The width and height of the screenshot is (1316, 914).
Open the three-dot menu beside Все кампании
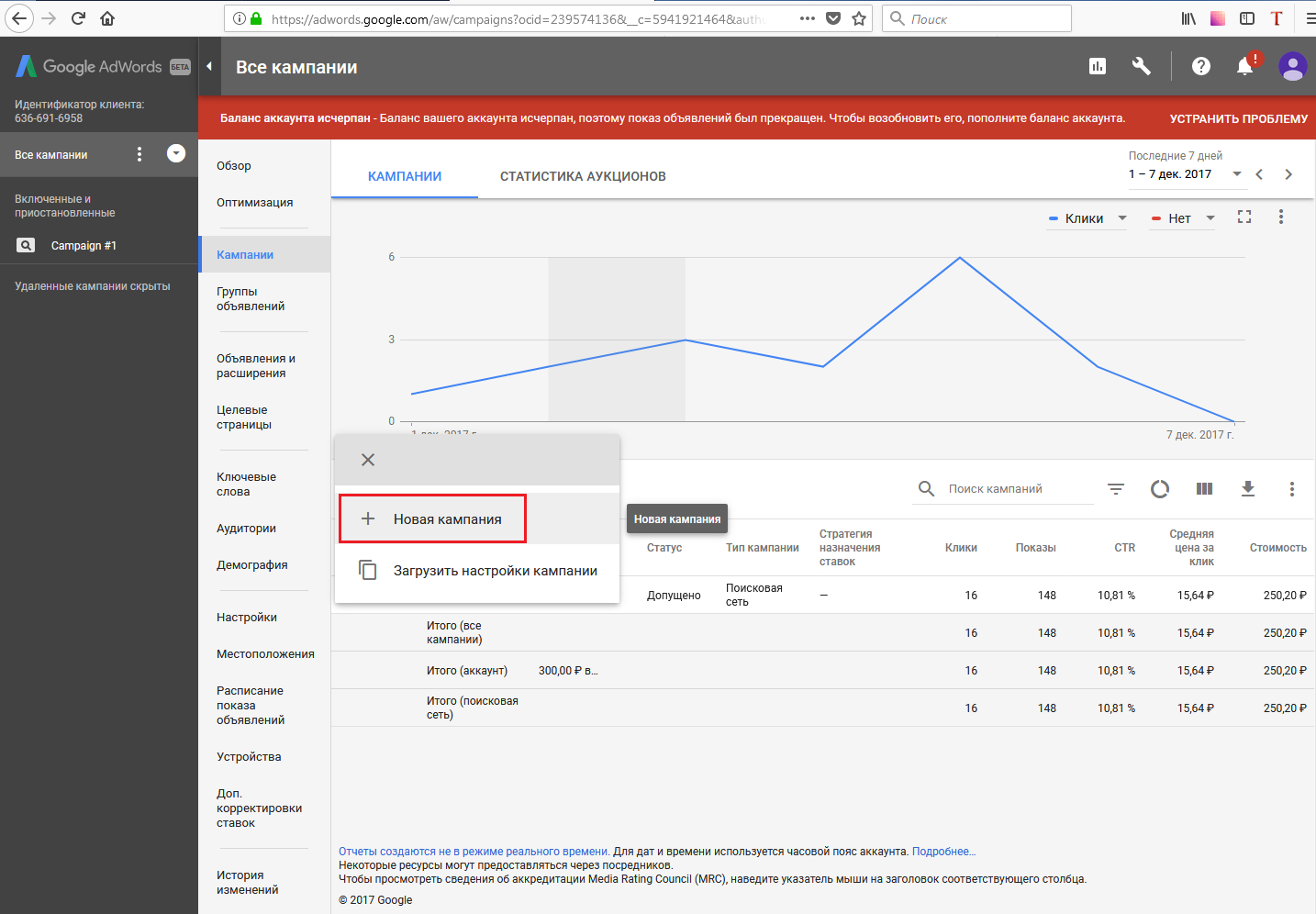[139, 154]
